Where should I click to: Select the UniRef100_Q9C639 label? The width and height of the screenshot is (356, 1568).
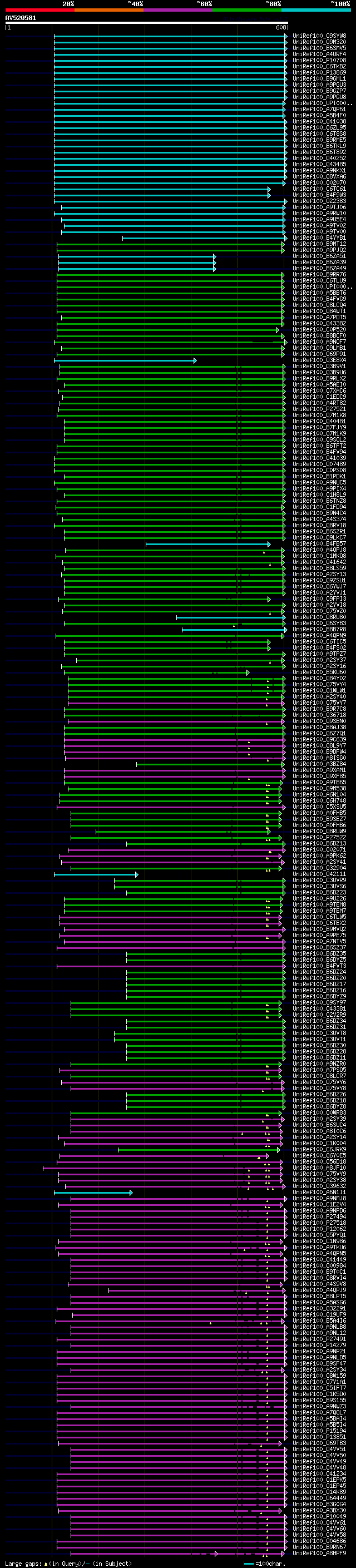click(x=319, y=740)
